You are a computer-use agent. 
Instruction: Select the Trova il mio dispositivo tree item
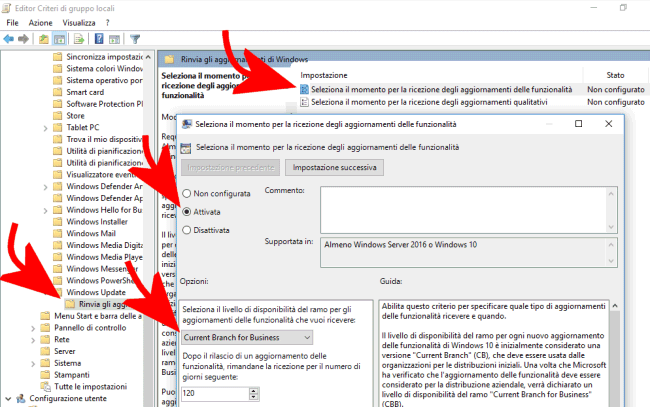point(104,139)
